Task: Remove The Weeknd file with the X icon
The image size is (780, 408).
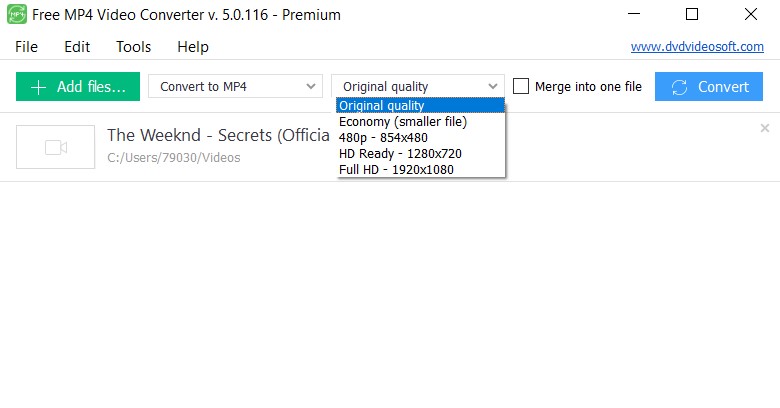Action: (x=765, y=128)
